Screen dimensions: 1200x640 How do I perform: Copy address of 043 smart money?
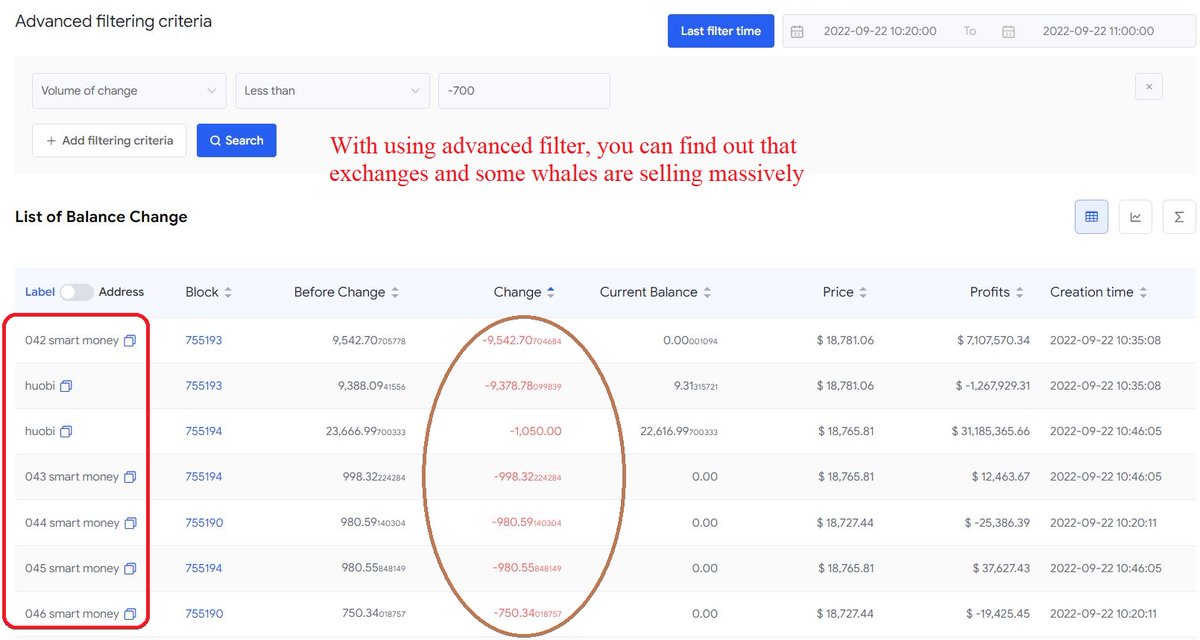[x=130, y=477]
